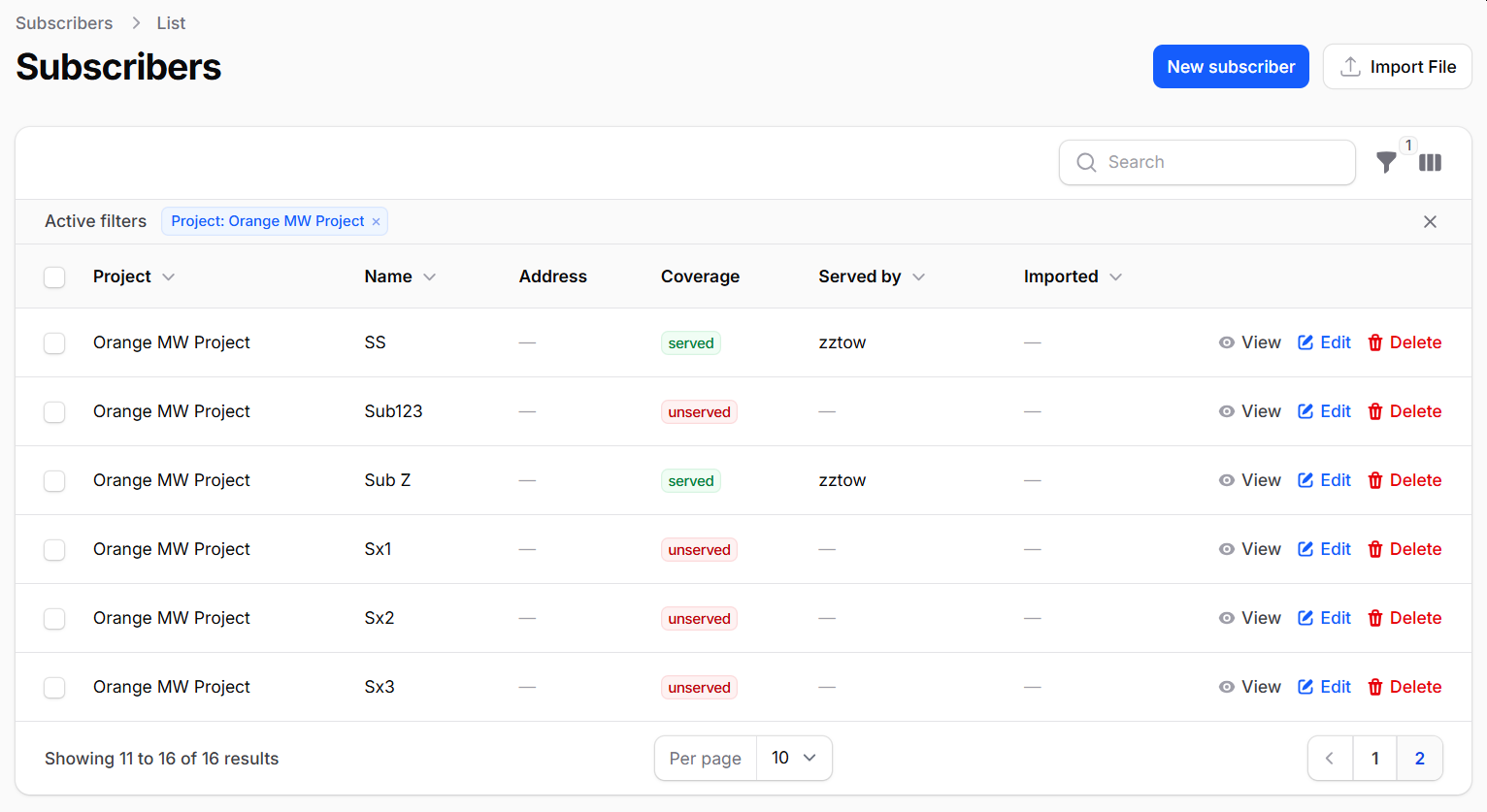Click Showing 11 to 16 results text
1487x812 pixels.
[162, 759]
